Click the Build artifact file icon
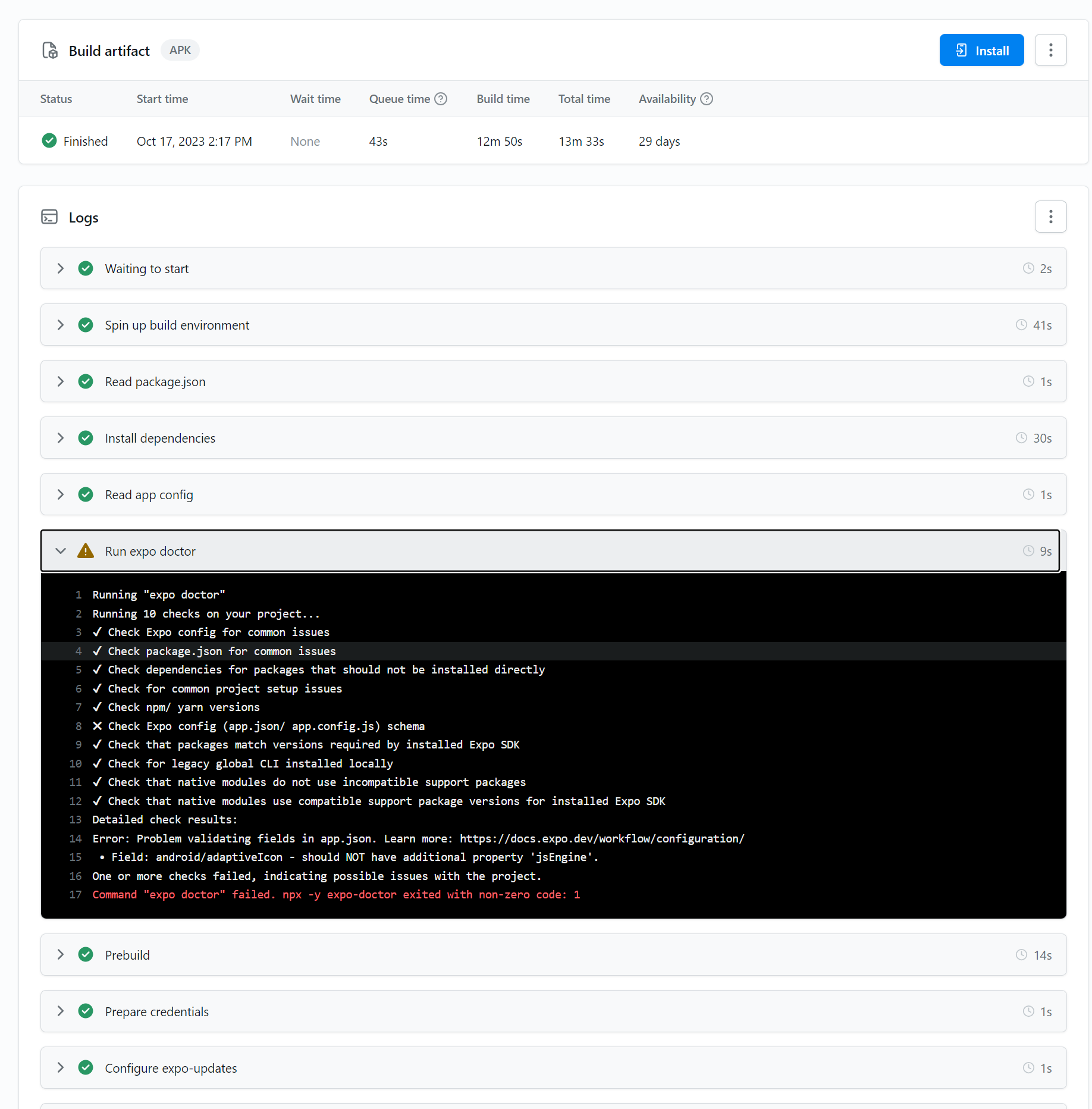This screenshot has width=1092, height=1109. [x=50, y=51]
